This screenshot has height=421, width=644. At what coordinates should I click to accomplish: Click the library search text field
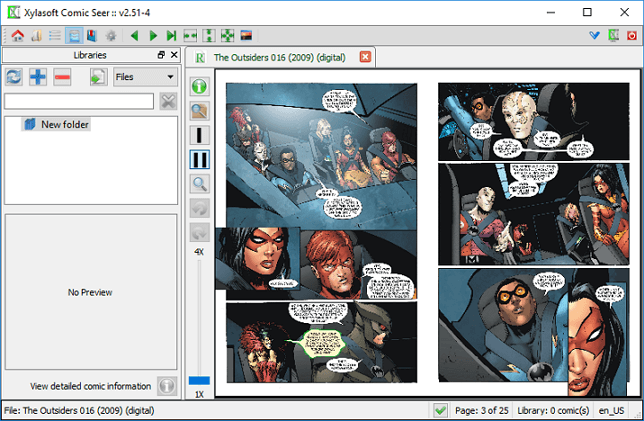(79, 101)
